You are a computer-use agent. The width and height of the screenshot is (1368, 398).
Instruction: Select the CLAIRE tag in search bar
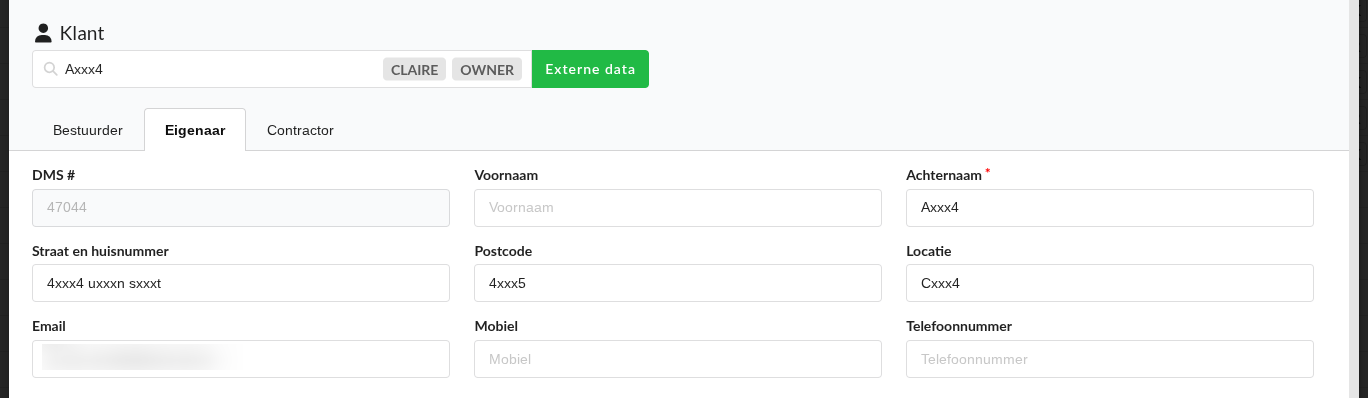(414, 69)
